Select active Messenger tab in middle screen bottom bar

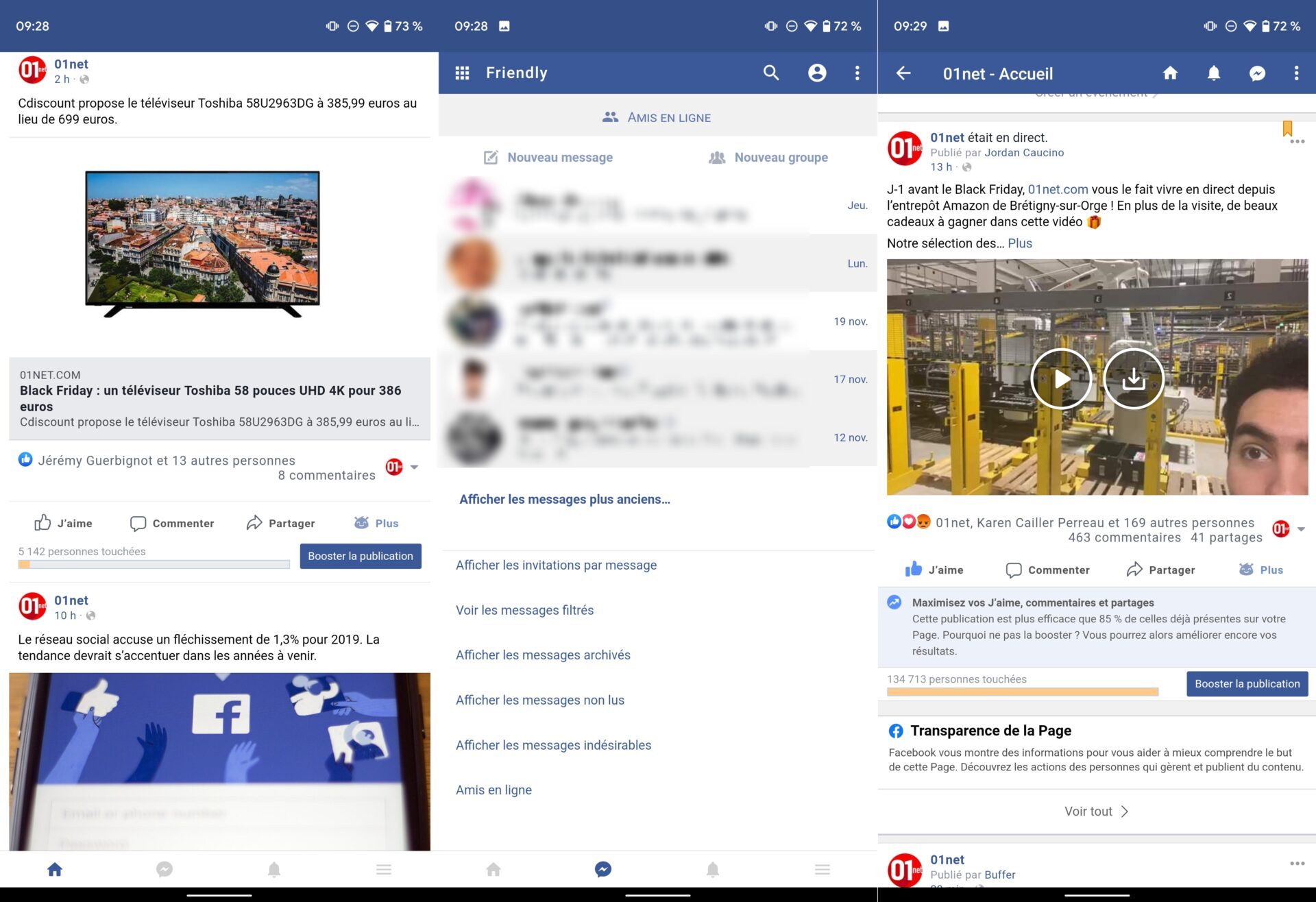[603, 869]
